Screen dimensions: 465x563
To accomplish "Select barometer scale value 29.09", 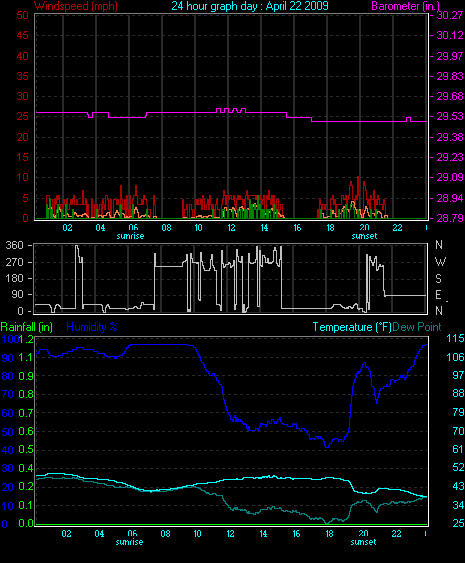I will pyautogui.click(x=450, y=177).
